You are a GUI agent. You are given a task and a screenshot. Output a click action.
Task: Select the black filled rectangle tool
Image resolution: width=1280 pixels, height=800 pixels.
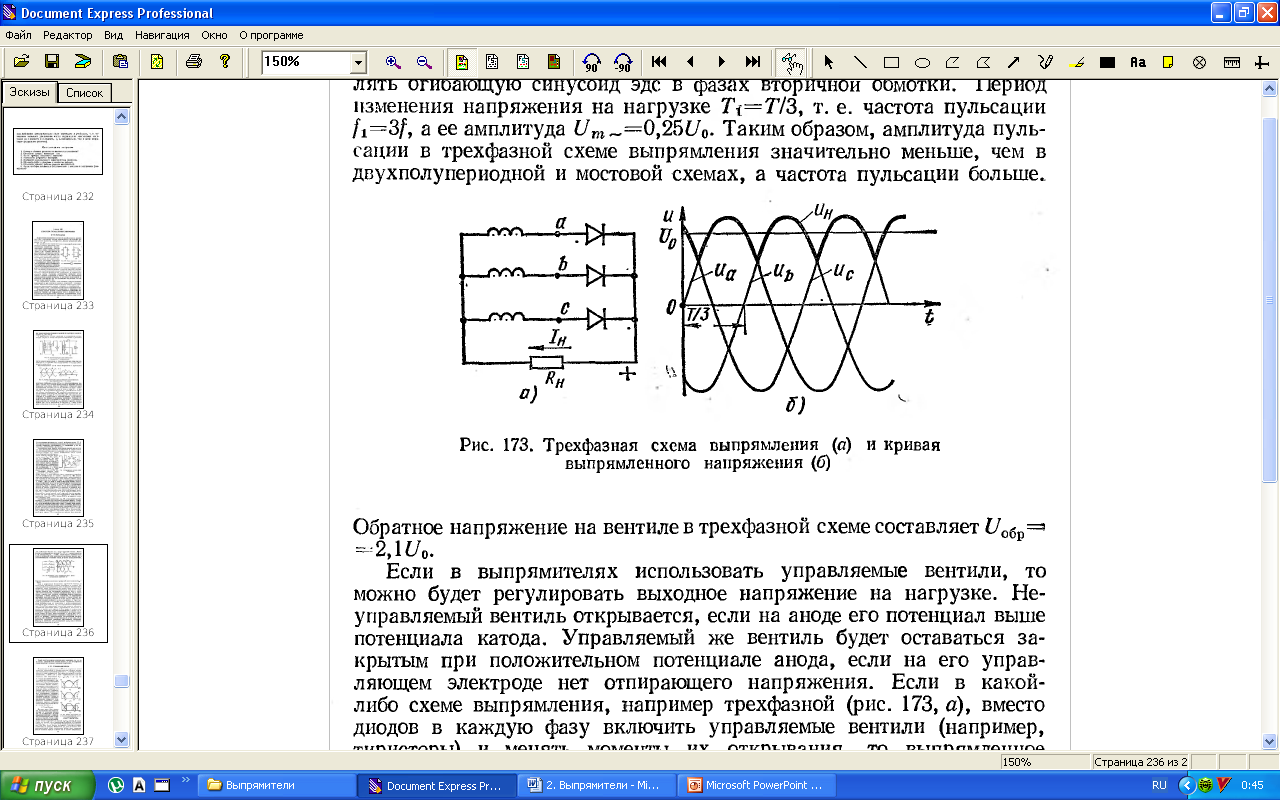(1107, 61)
